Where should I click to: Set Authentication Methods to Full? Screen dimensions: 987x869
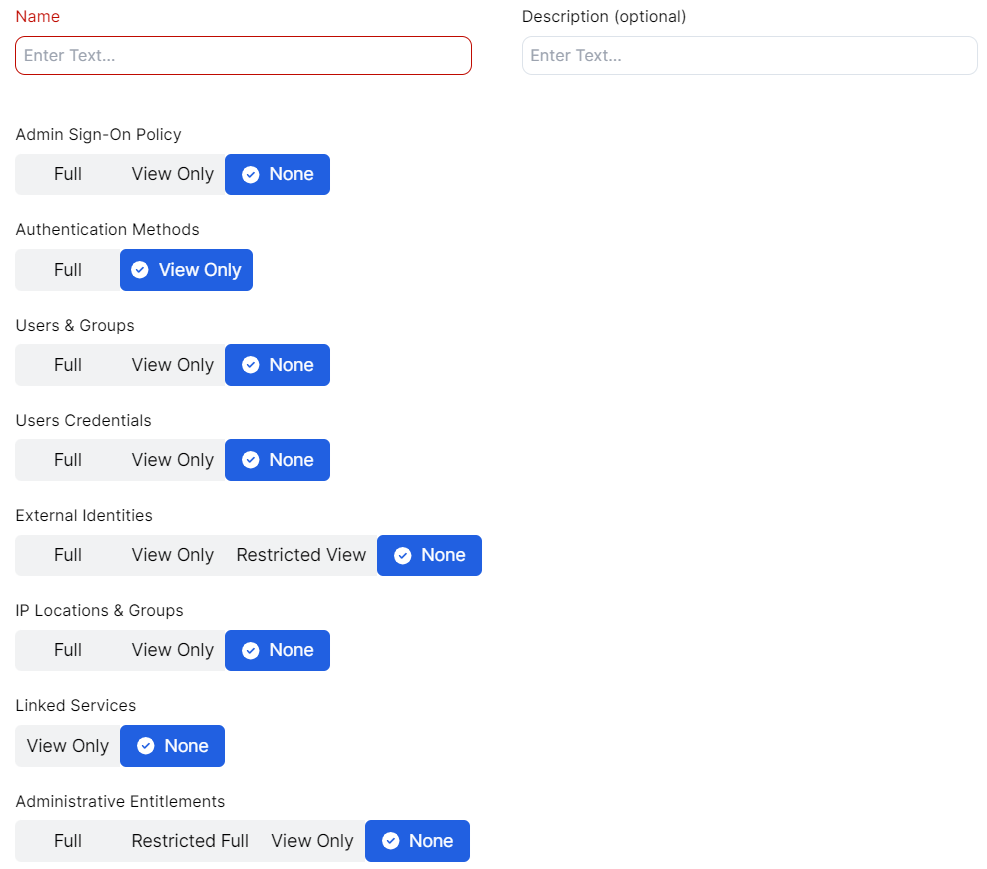point(68,270)
